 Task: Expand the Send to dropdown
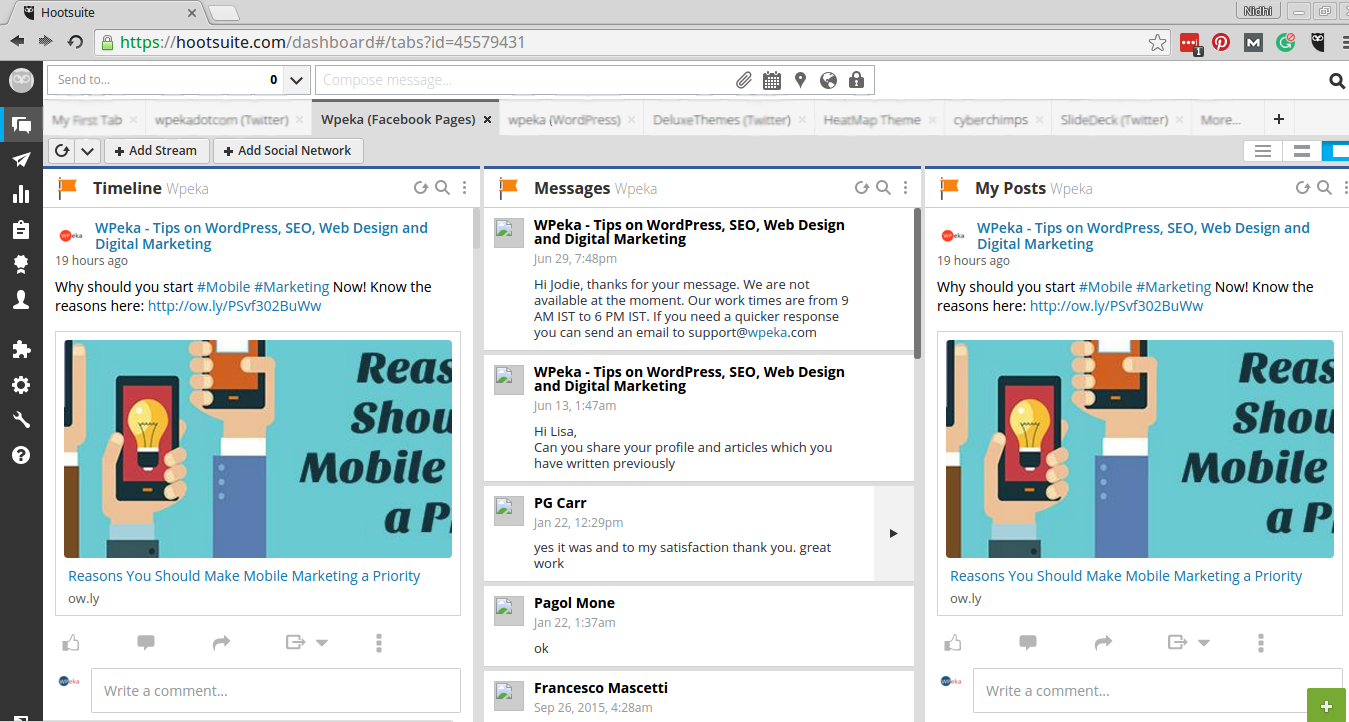[x=296, y=79]
